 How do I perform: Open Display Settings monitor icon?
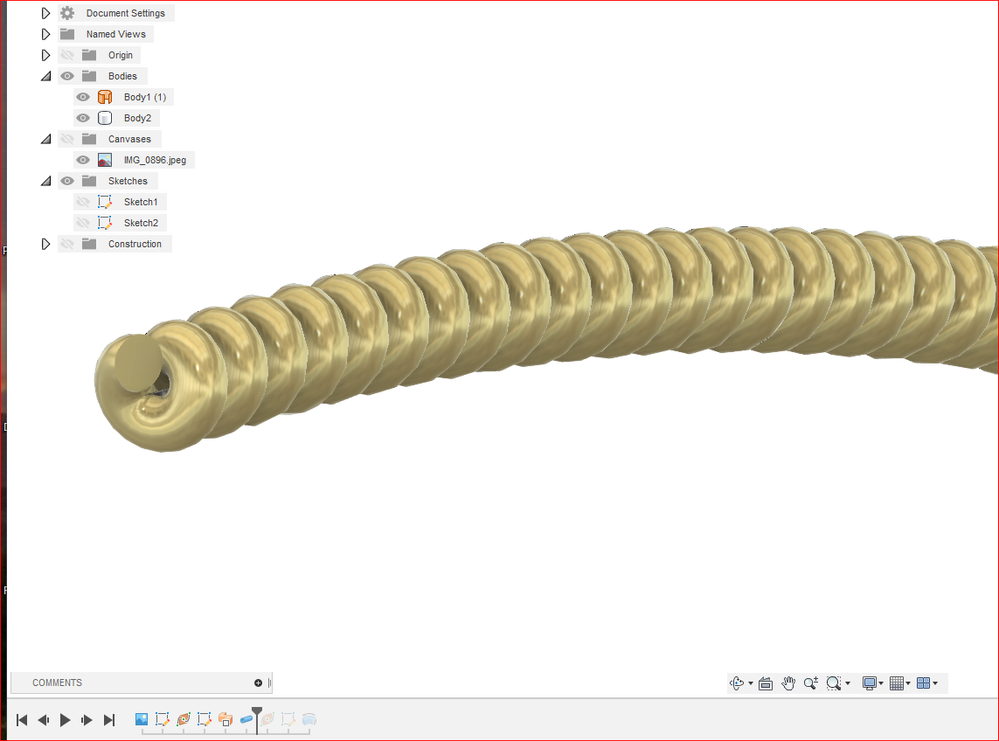(869, 683)
